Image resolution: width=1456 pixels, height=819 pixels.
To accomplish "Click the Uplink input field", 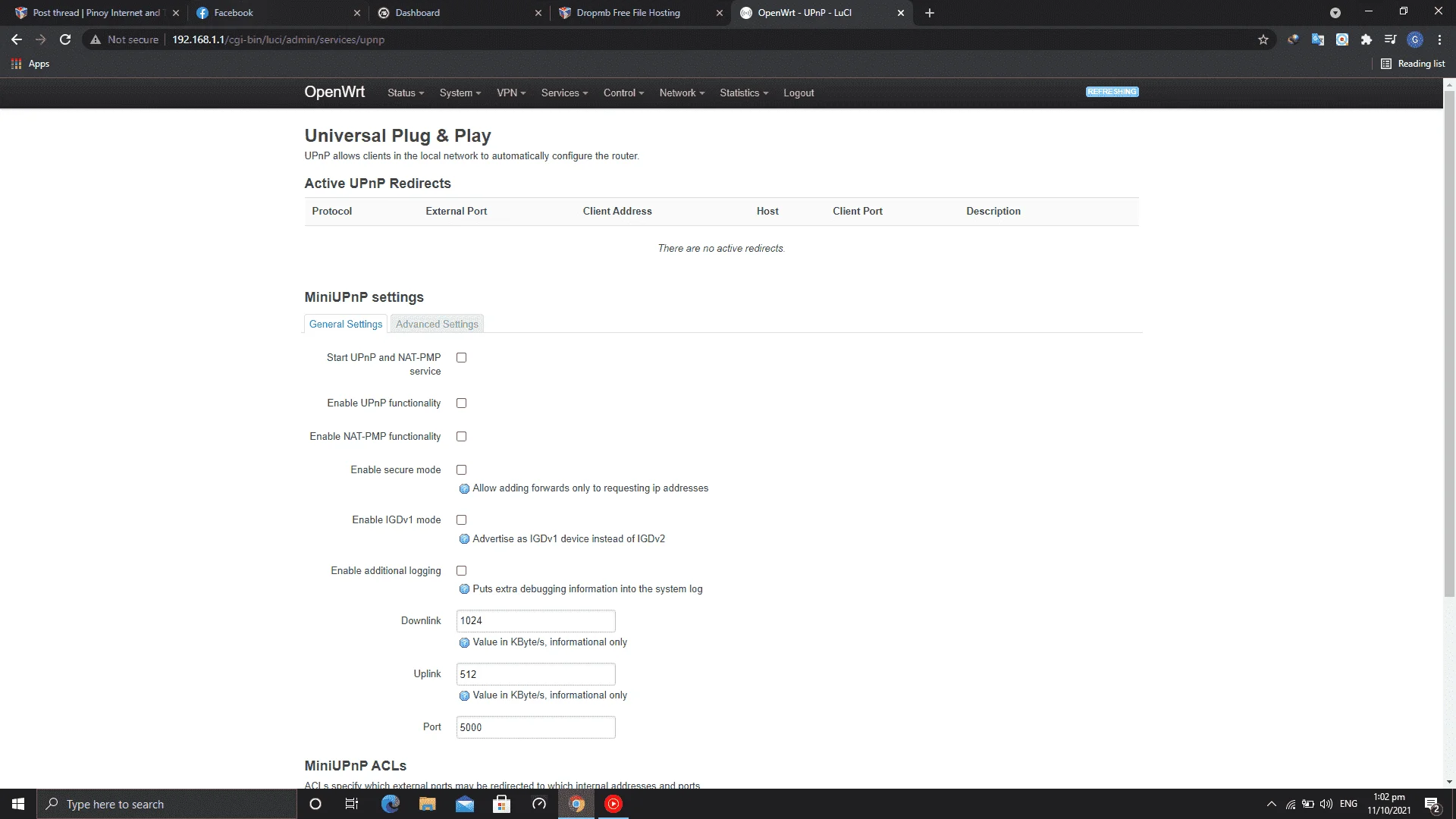I will click(536, 674).
